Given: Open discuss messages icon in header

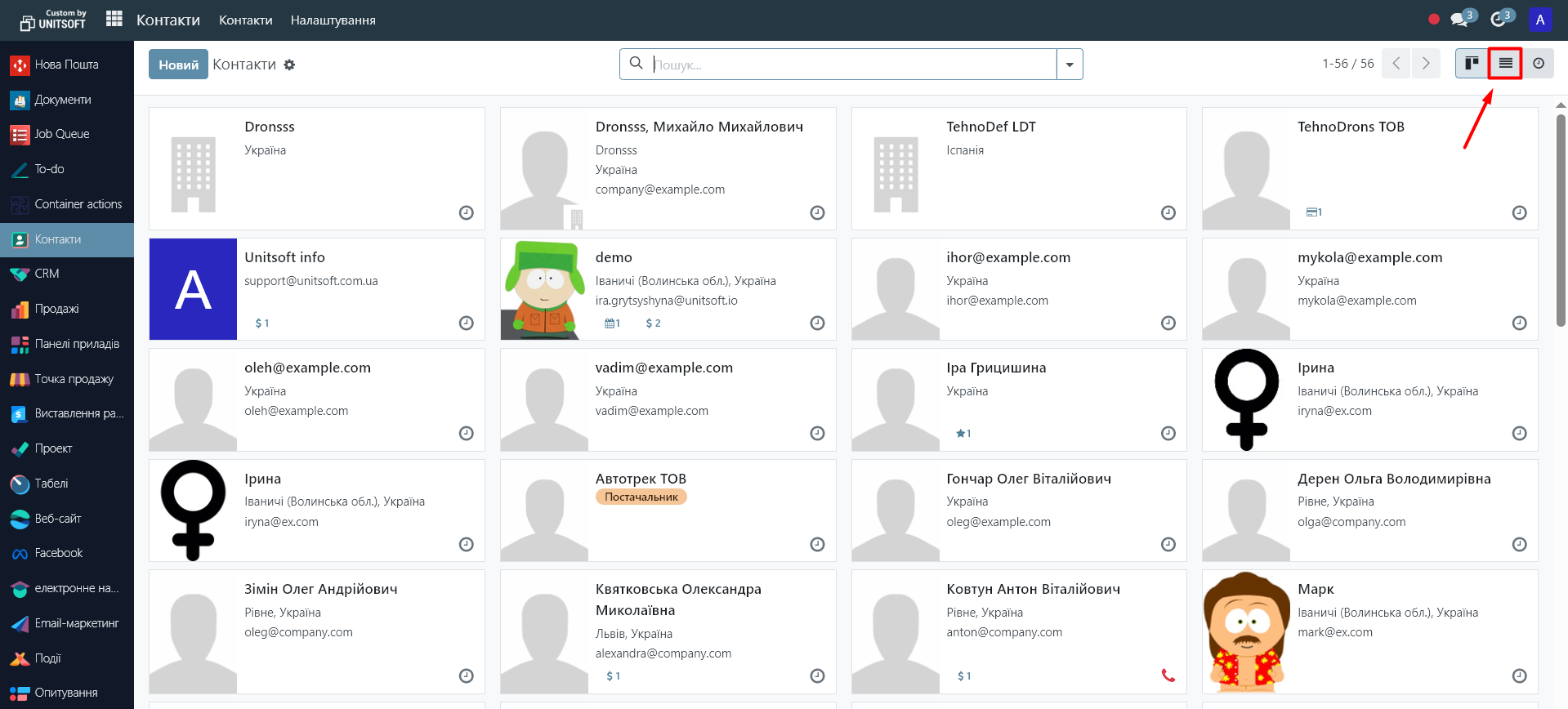Looking at the screenshot, I should (x=1459, y=20).
